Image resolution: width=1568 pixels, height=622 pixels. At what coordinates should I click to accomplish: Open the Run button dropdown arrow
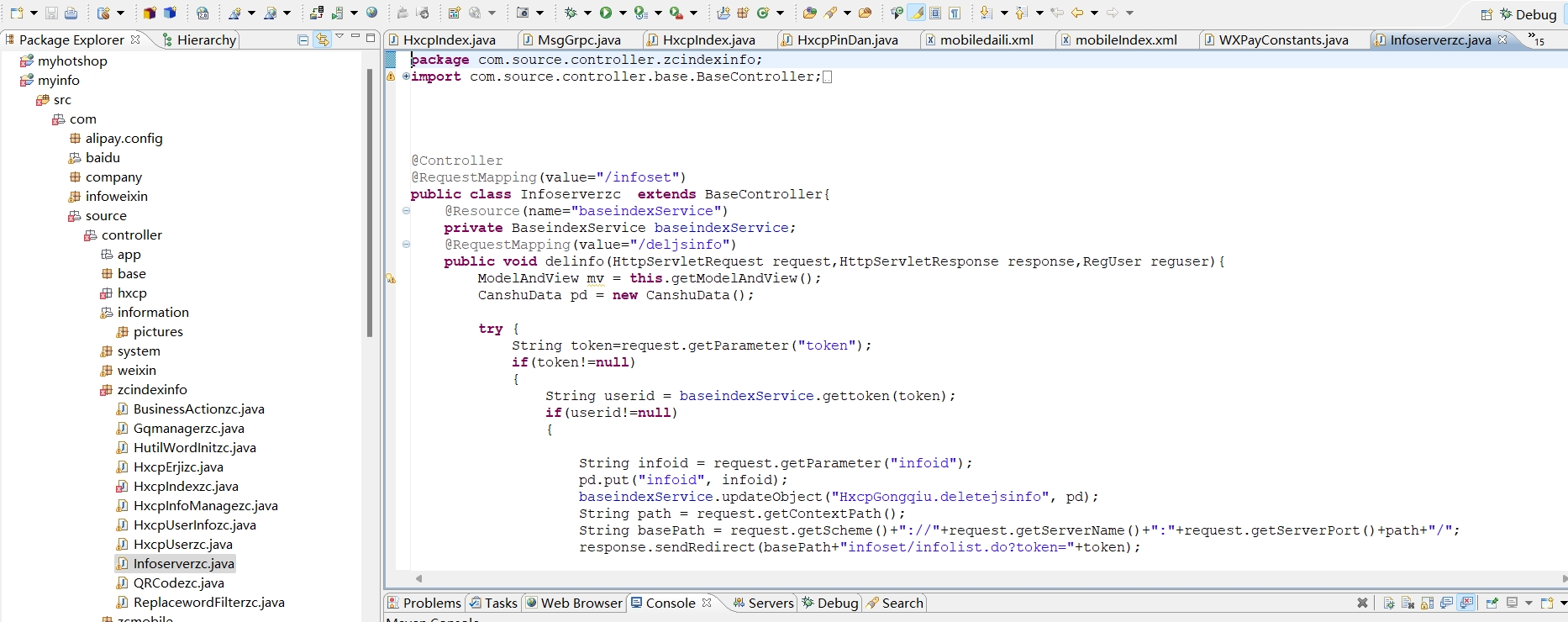[623, 13]
